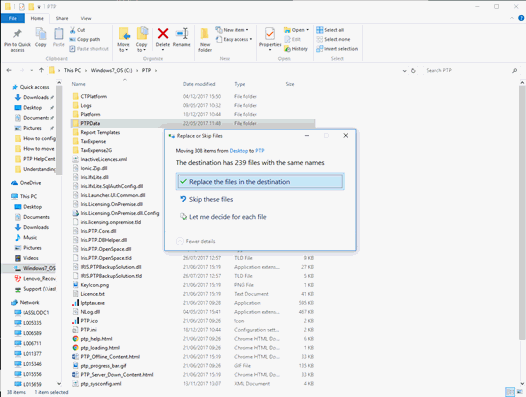Click the New folder icon

205,34
